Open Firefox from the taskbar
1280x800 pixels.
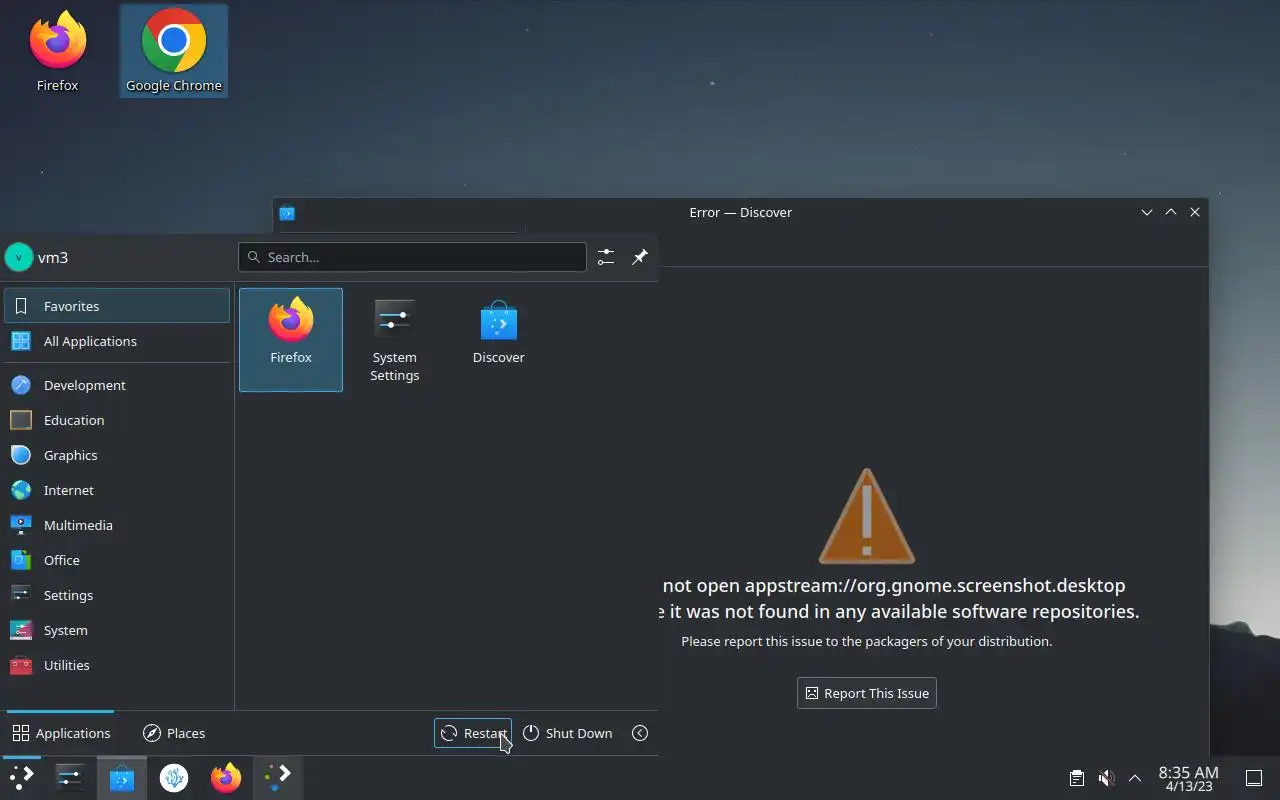coord(226,777)
